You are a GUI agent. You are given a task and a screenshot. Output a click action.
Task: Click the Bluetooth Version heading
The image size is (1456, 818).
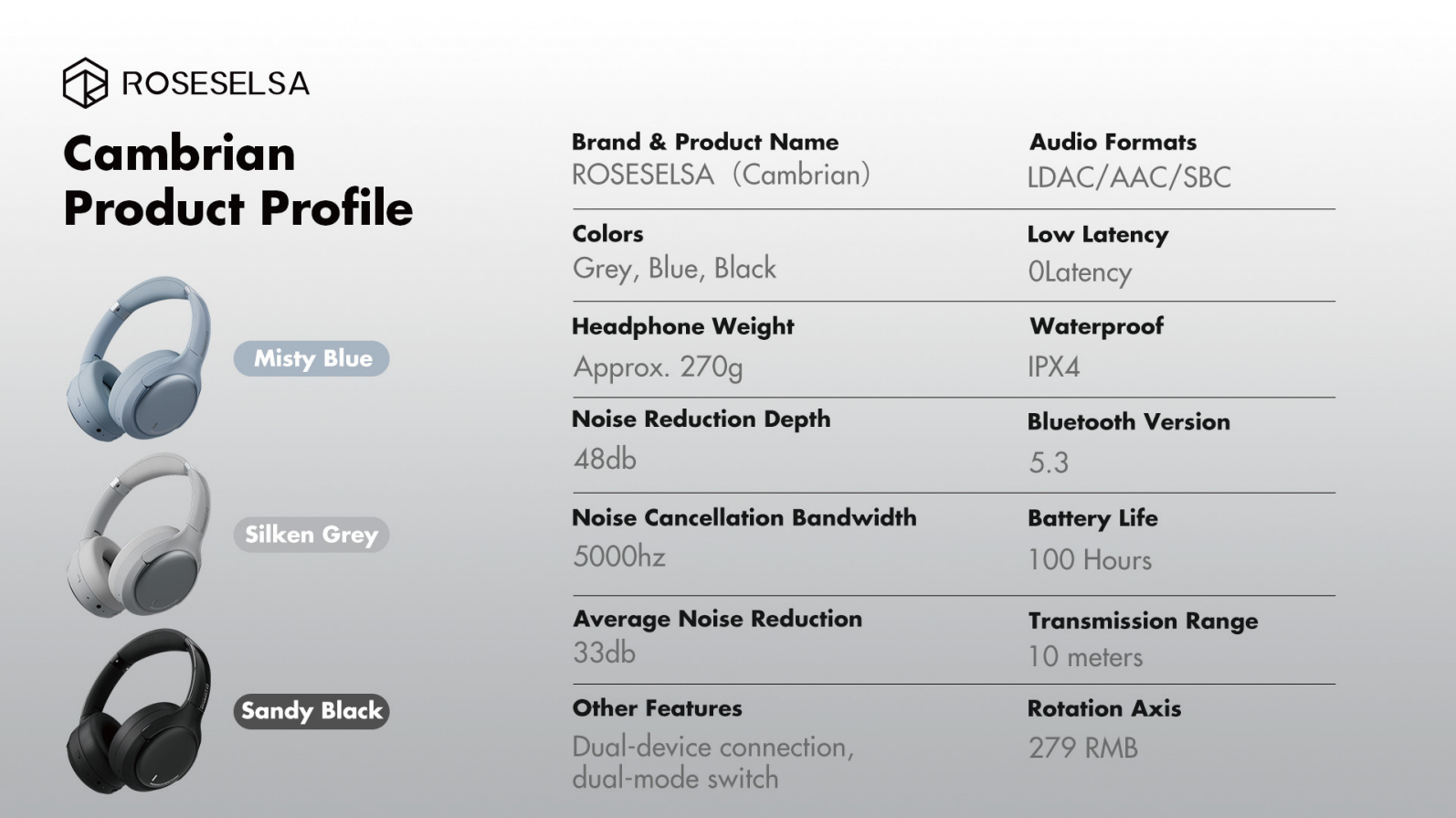1128,421
